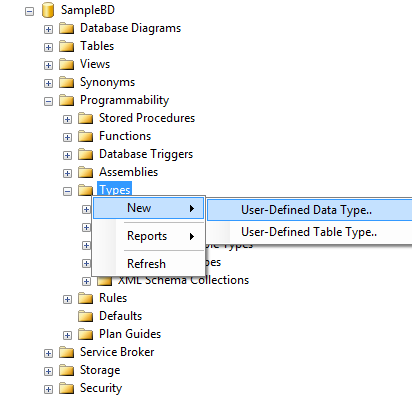This screenshot has height=399, width=412.
Task: Click the Views folder icon
Action: (x=66, y=64)
